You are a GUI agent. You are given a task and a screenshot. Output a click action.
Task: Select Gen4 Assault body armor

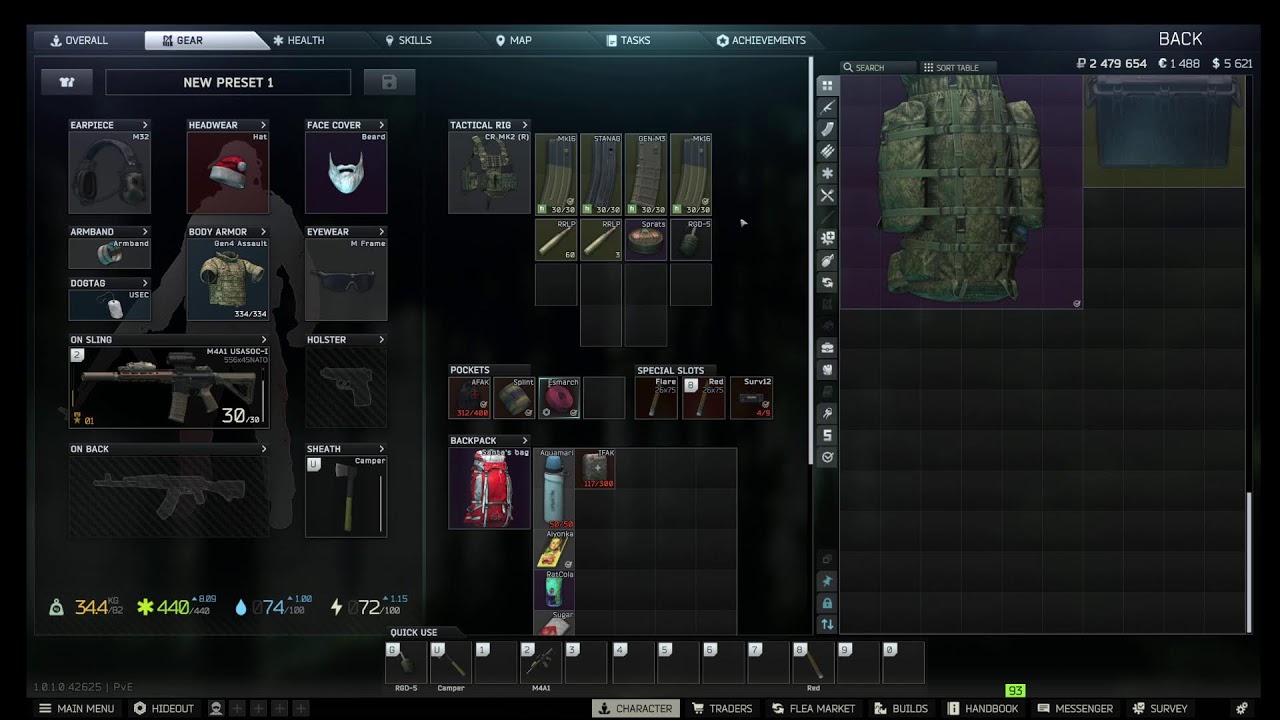(228, 279)
